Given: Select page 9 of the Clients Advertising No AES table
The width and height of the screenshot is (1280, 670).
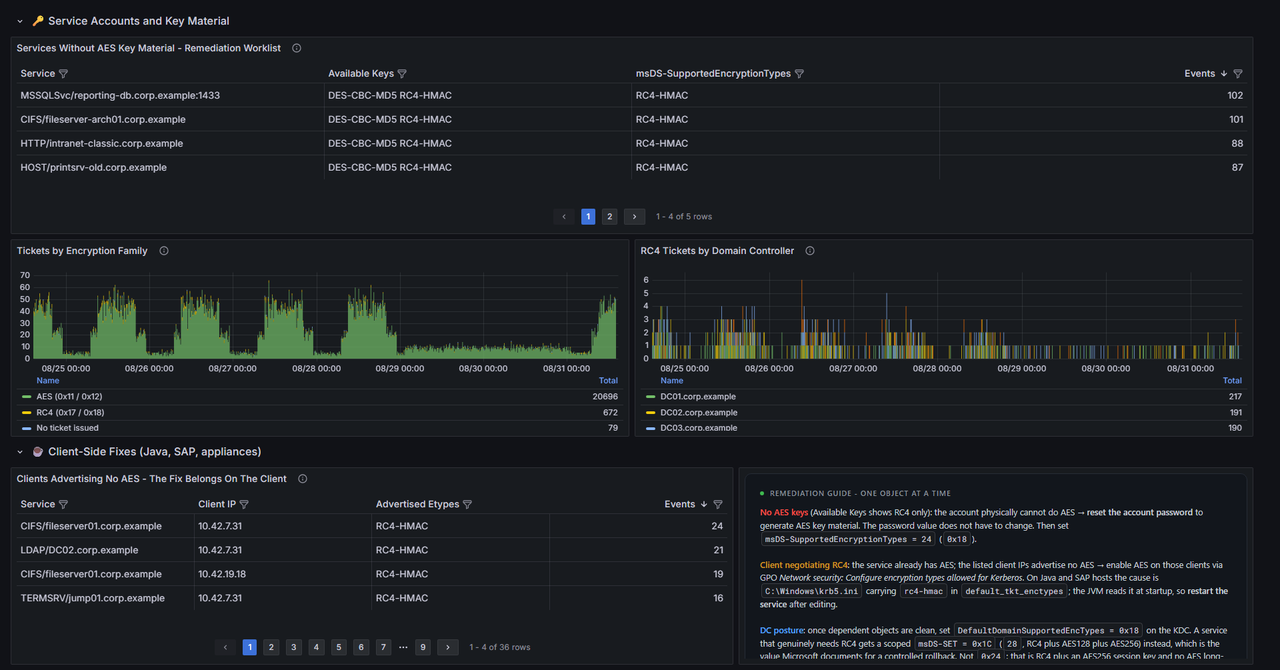Looking at the screenshot, I should (423, 647).
